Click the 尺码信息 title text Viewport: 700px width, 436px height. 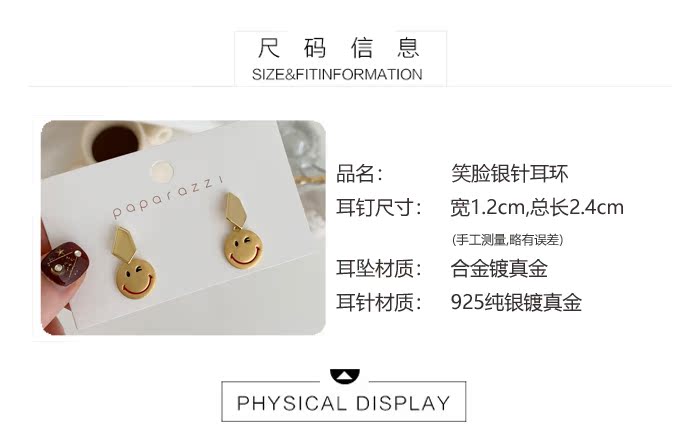pyautogui.click(x=339, y=48)
